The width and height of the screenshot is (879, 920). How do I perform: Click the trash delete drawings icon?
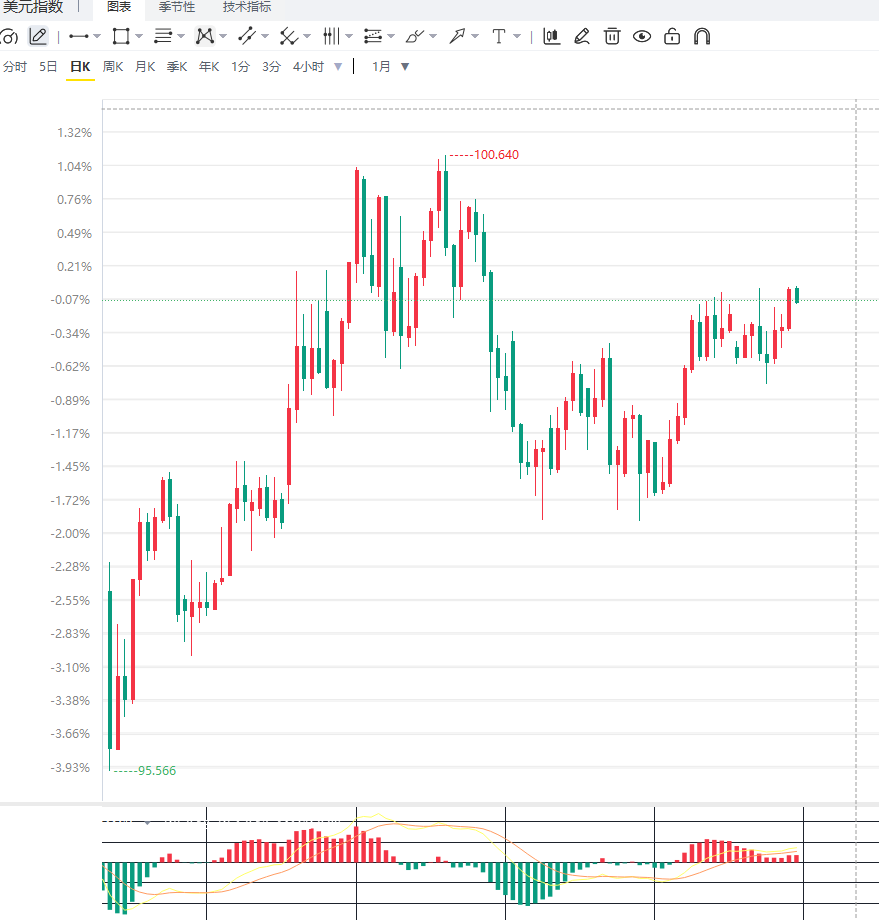tap(612, 36)
